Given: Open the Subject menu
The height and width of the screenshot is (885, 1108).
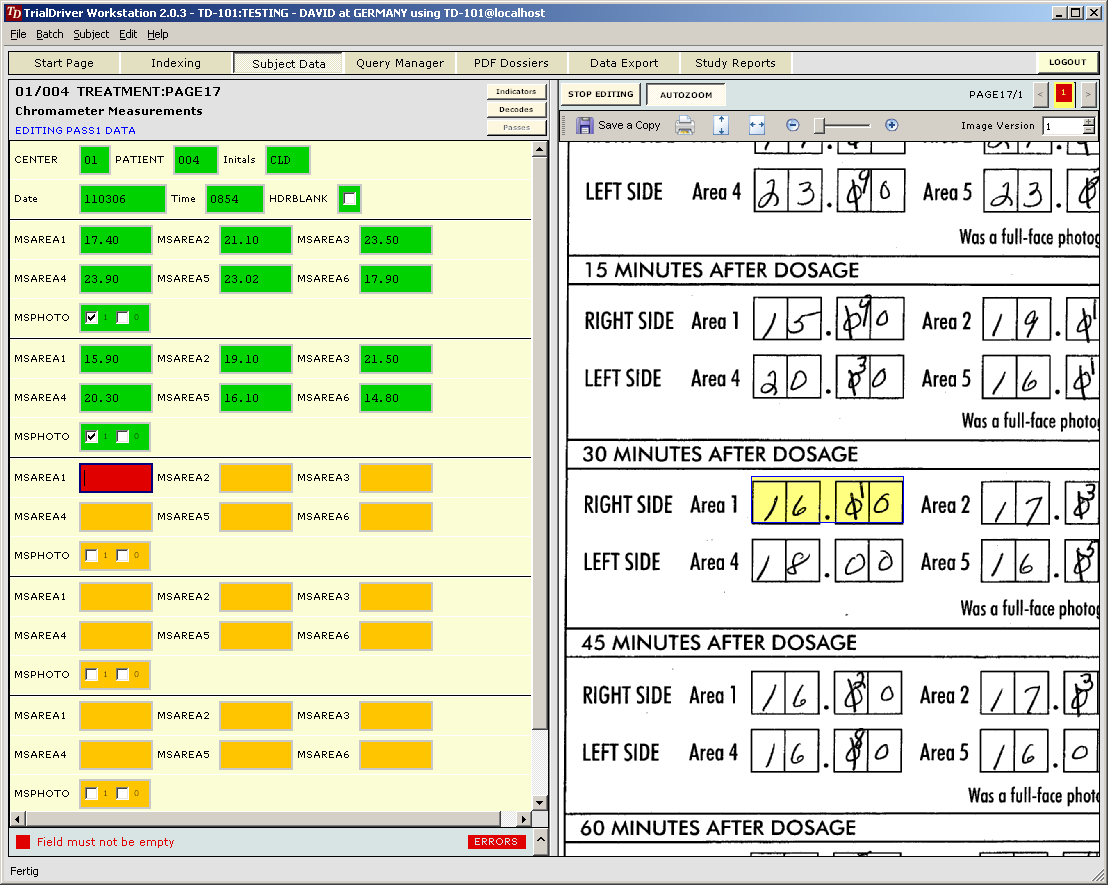Looking at the screenshot, I should click(91, 34).
